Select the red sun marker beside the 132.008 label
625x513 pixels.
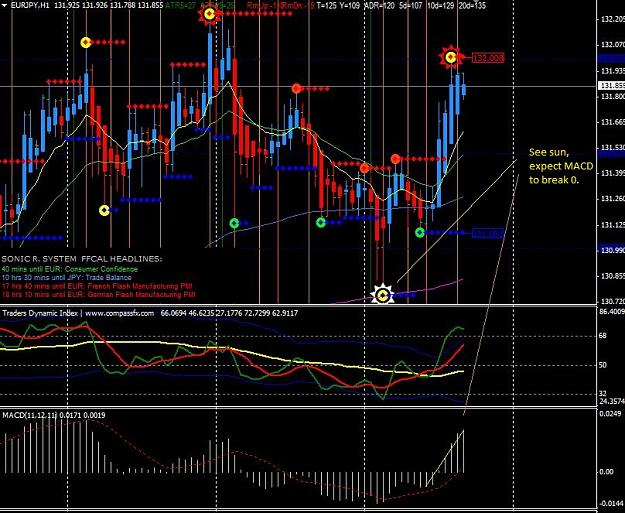pyautogui.click(x=450, y=58)
